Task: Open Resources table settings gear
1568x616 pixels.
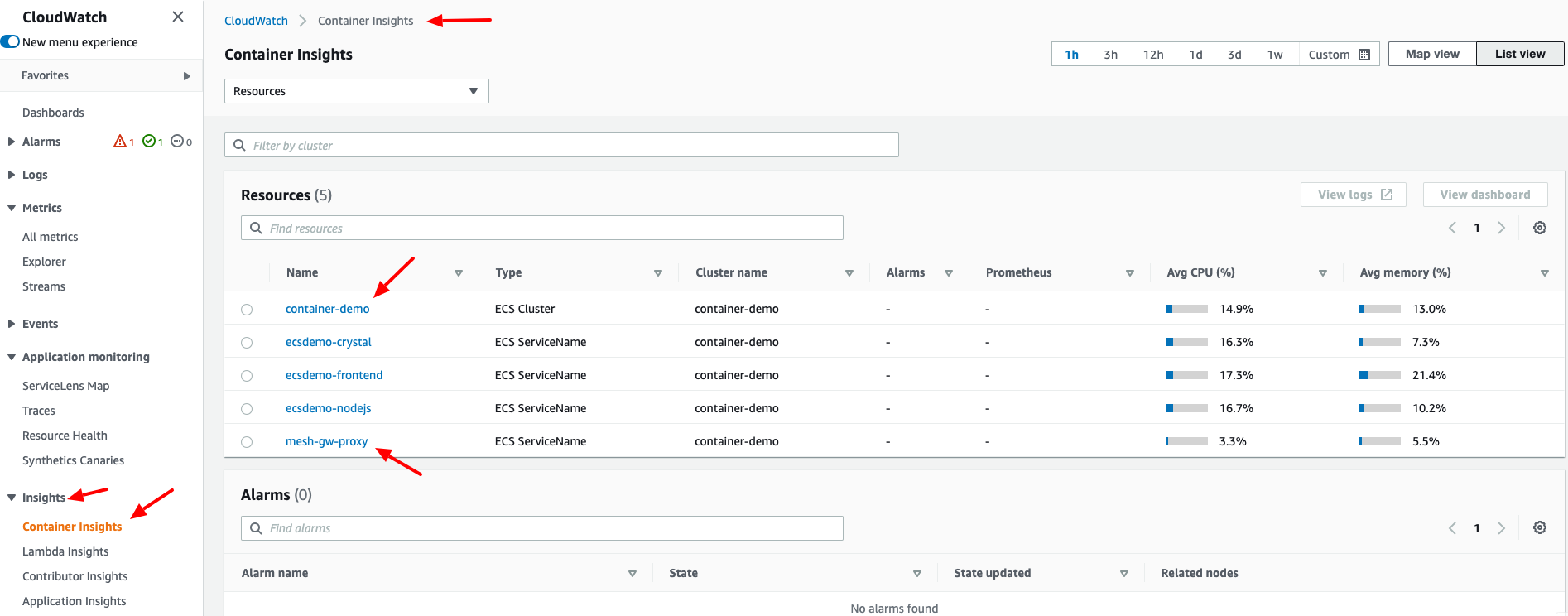Action: coord(1540,228)
